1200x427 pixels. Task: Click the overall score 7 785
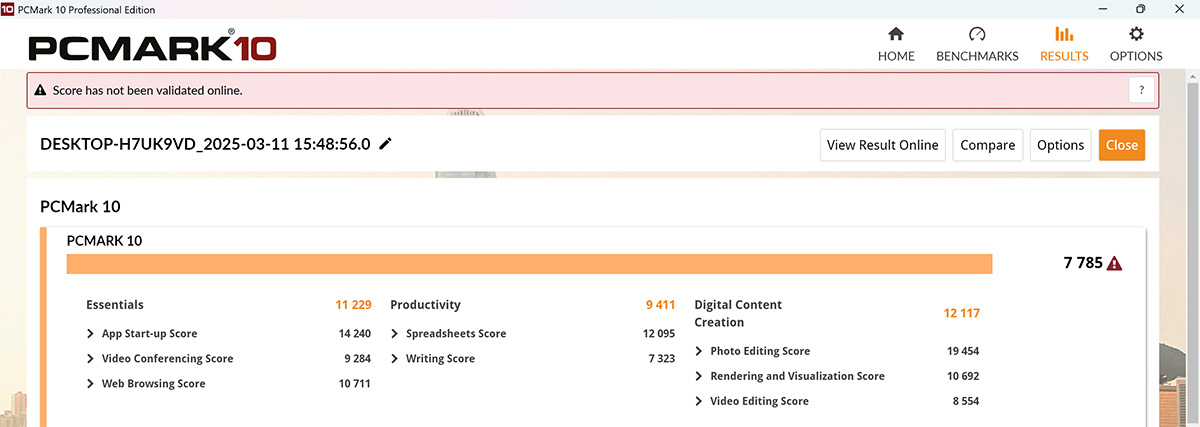(1082, 264)
